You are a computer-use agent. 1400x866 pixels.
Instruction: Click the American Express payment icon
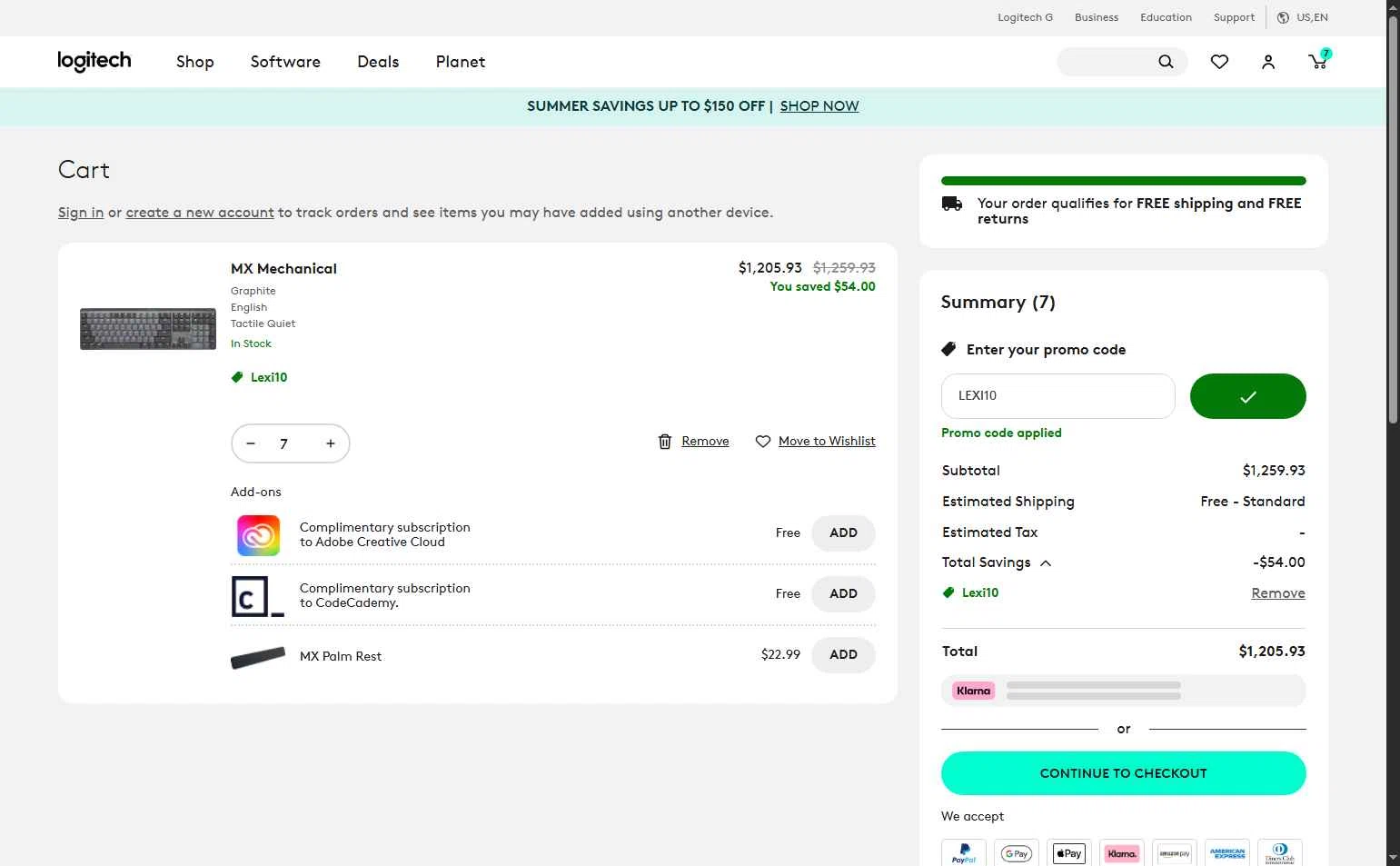[1227, 853]
